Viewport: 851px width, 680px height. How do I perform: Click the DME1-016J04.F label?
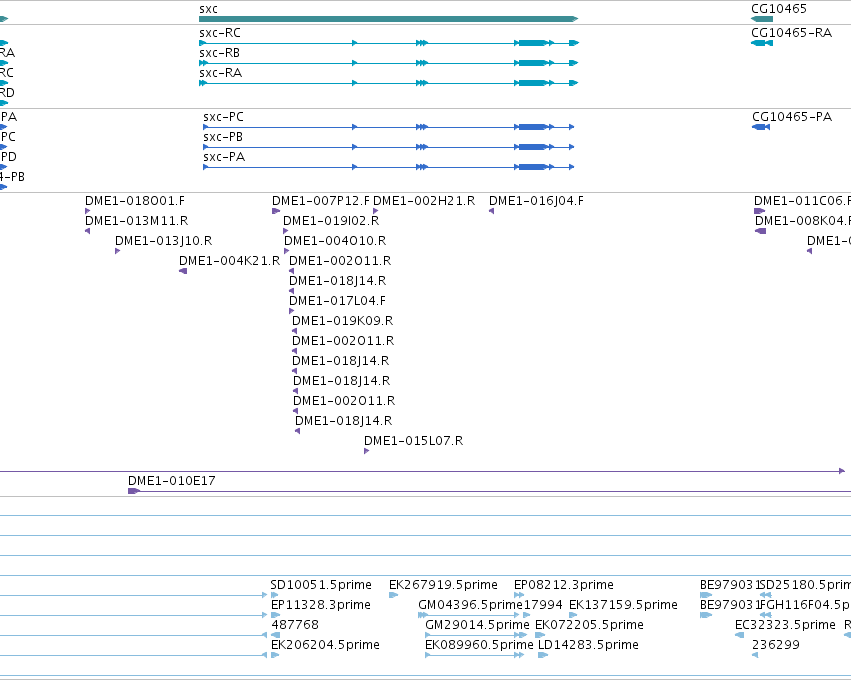[536, 201]
